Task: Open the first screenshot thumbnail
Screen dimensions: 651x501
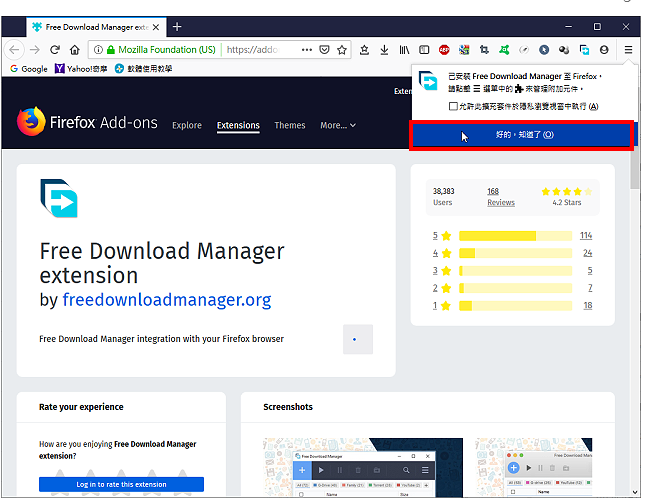Action: point(363,467)
